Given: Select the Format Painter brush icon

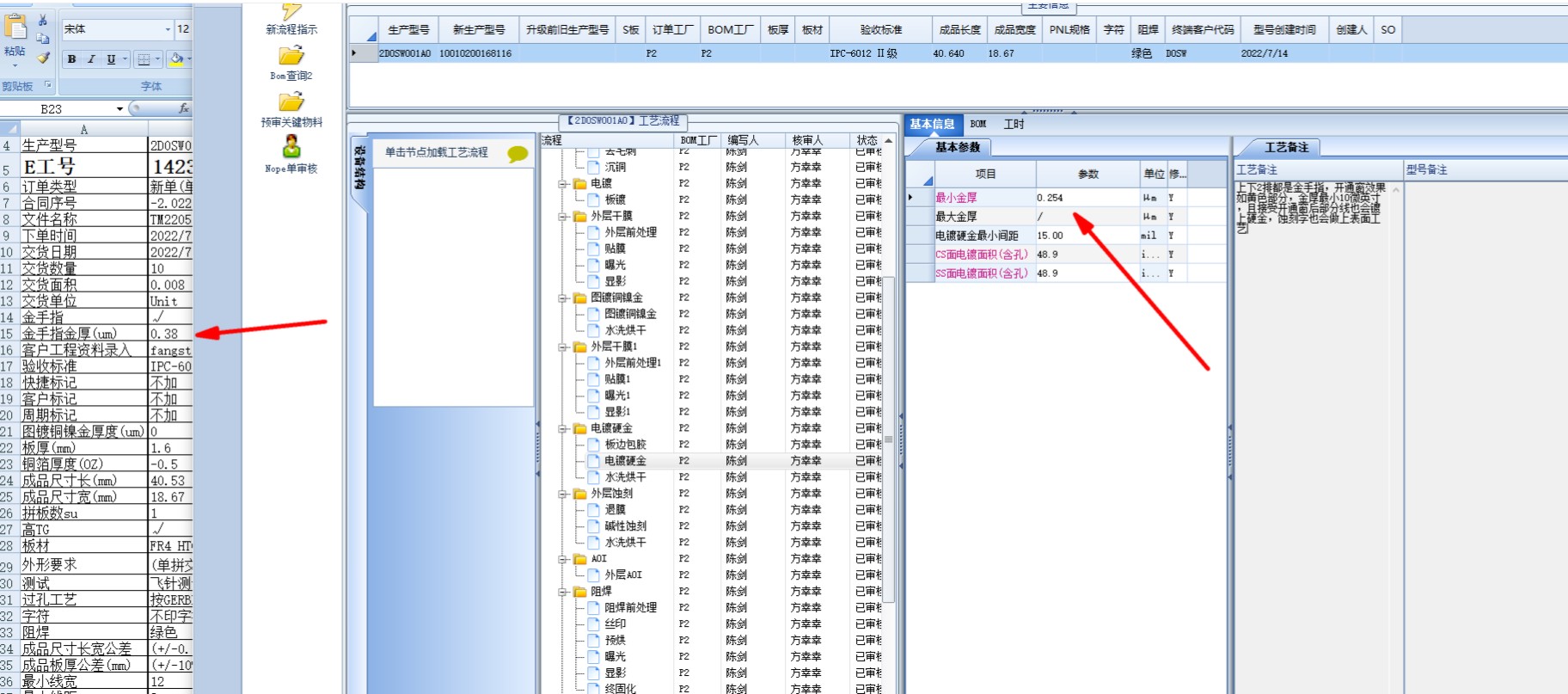Looking at the screenshot, I should tap(43, 58).
